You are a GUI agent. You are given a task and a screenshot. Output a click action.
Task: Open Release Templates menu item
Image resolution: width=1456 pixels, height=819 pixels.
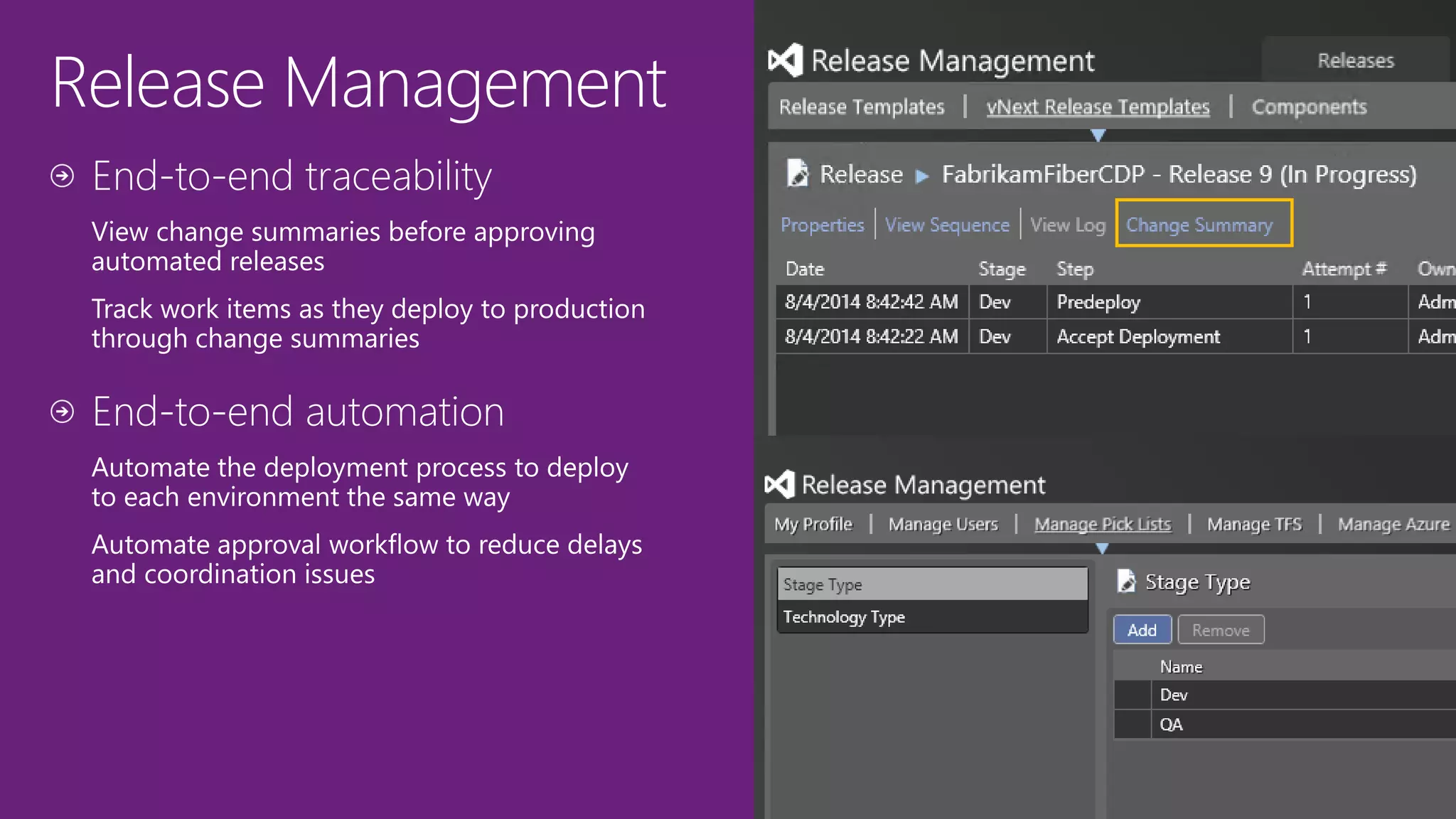862,107
